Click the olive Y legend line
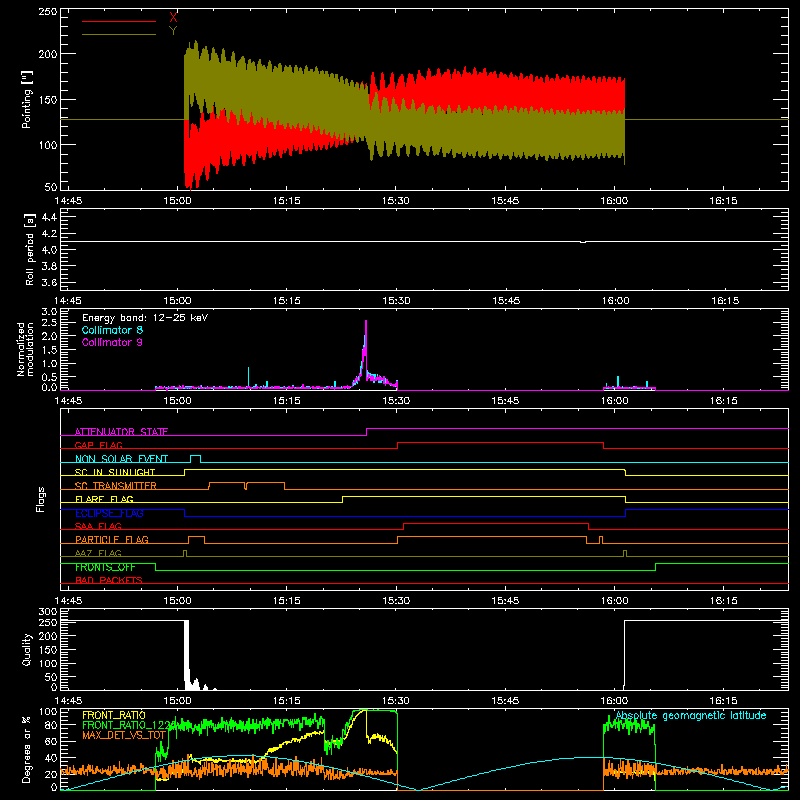This screenshot has height=800, width=800. (119, 35)
